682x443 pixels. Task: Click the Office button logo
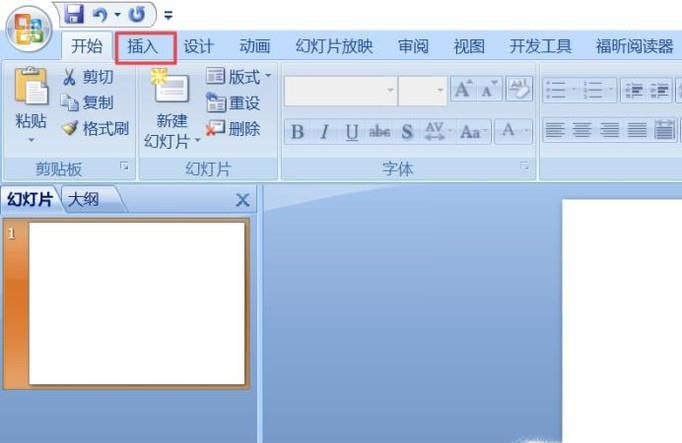29,29
